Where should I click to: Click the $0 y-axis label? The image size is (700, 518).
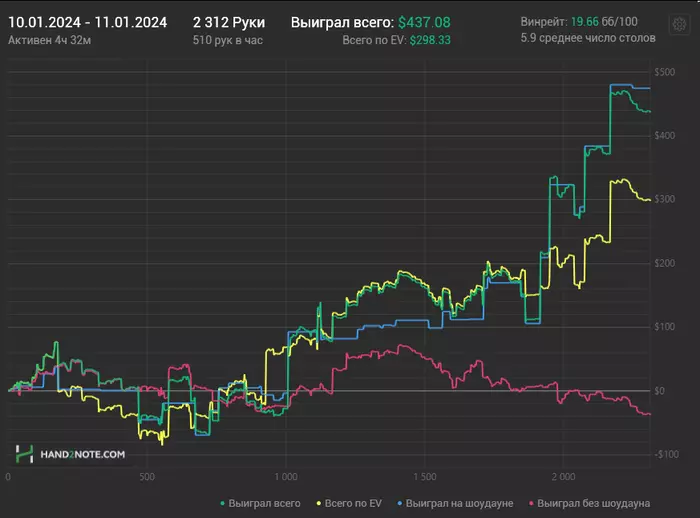point(659,391)
